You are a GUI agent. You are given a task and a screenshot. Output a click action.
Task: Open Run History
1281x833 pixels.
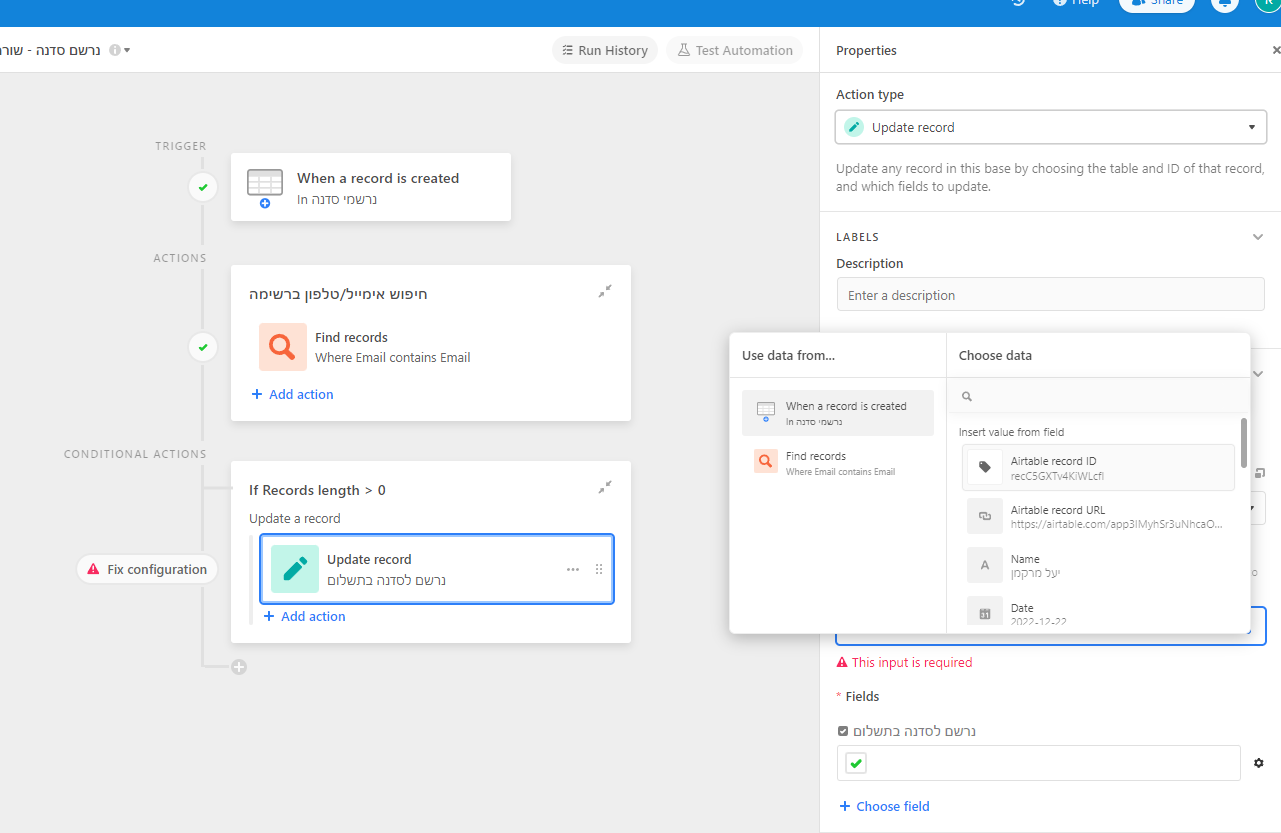point(605,50)
